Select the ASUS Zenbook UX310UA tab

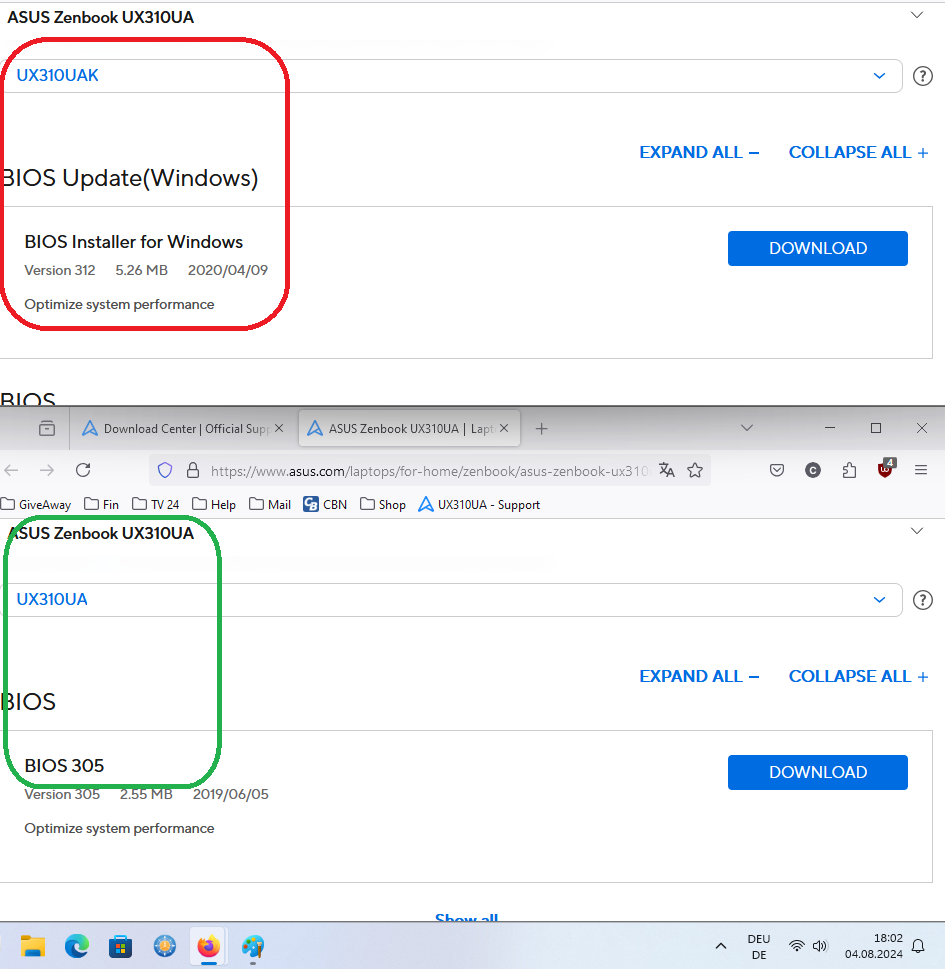[409, 428]
